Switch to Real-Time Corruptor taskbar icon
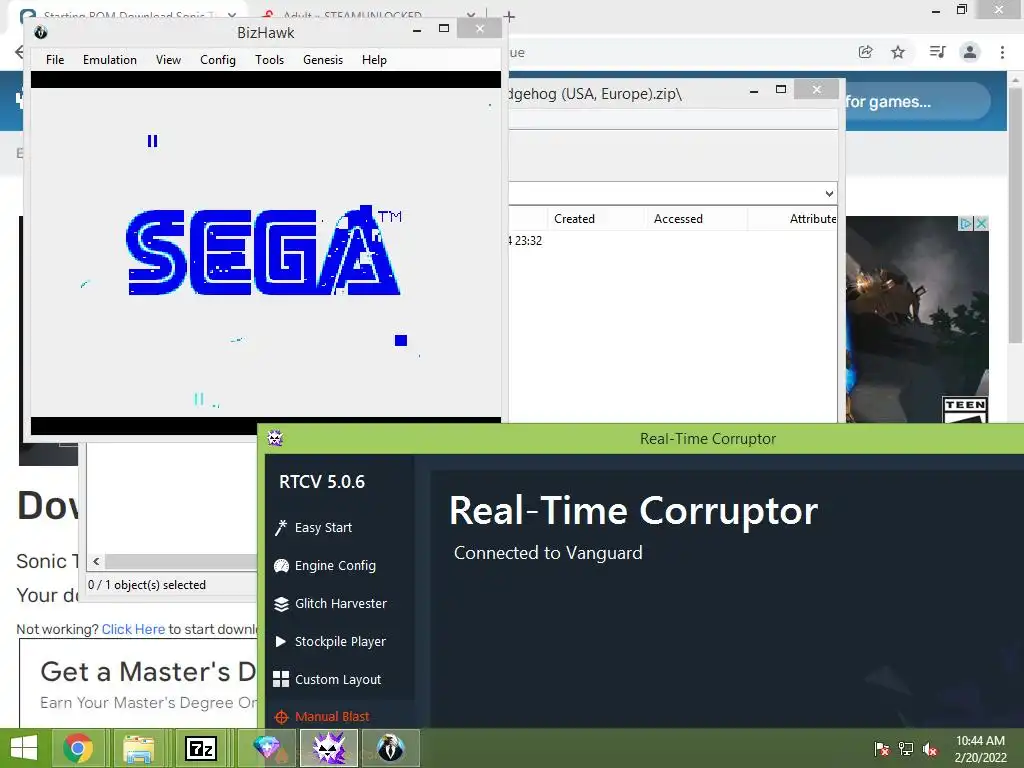 [328, 748]
